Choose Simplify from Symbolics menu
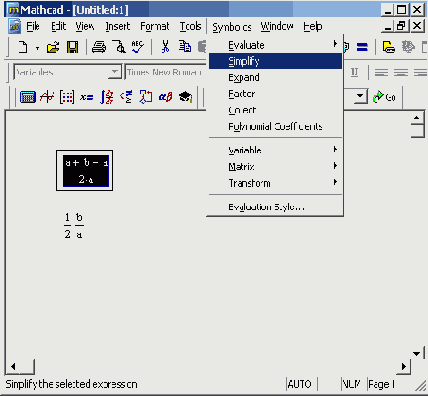The height and width of the screenshot is (396, 428). click(x=275, y=61)
